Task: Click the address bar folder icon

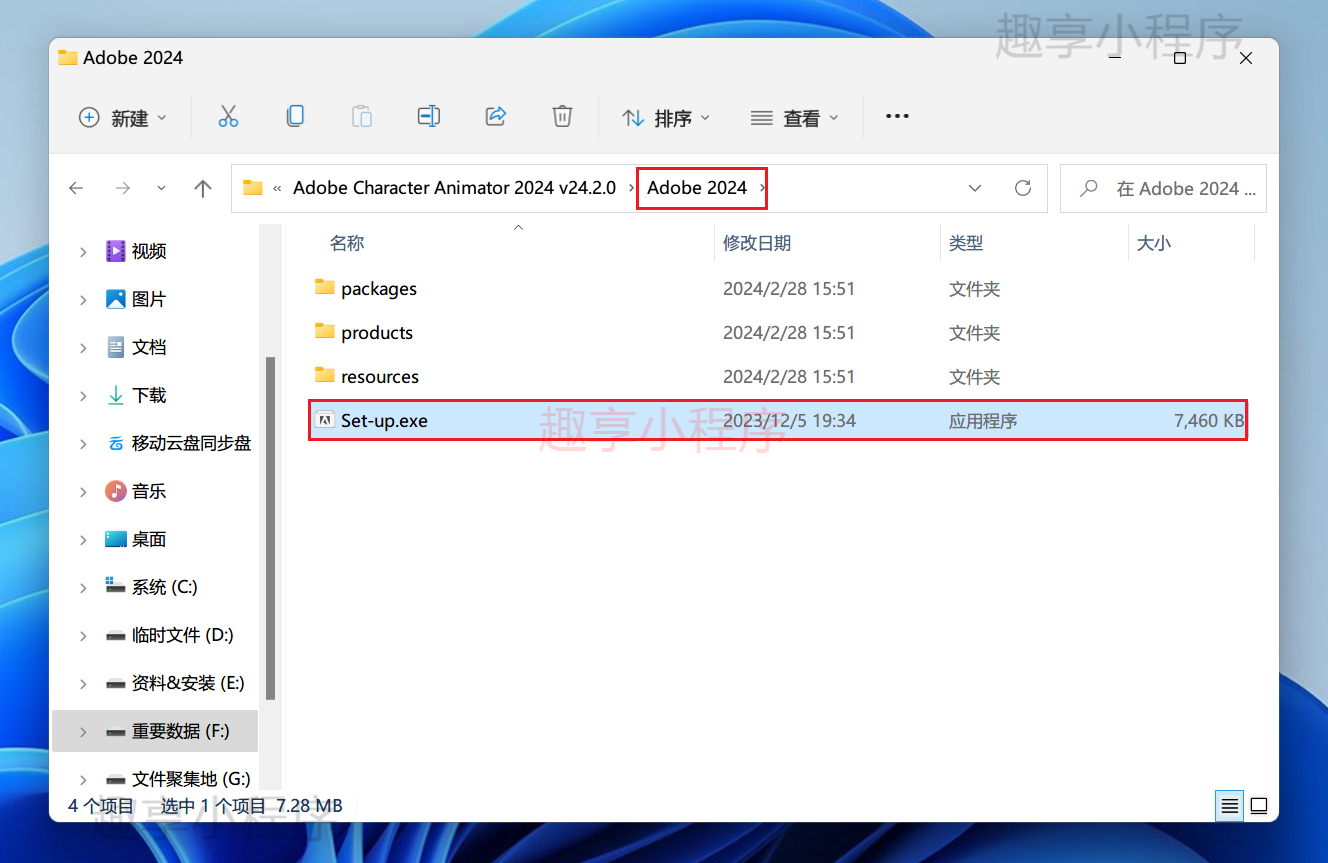Action: [x=253, y=188]
